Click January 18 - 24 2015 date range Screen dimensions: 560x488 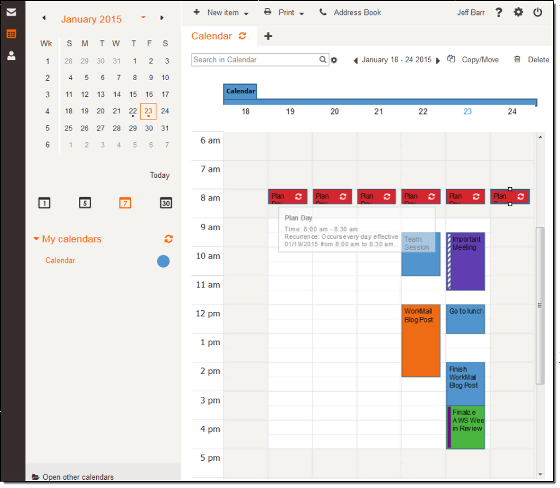click(x=396, y=60)
